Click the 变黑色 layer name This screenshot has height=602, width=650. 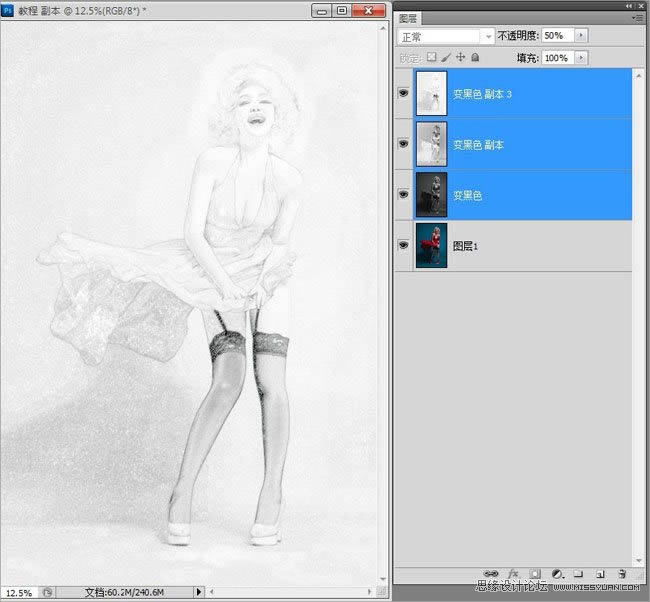point(468,196)
